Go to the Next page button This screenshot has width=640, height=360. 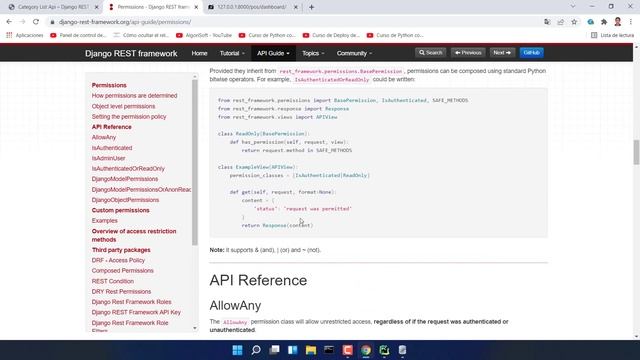click(x=502, y=53)
